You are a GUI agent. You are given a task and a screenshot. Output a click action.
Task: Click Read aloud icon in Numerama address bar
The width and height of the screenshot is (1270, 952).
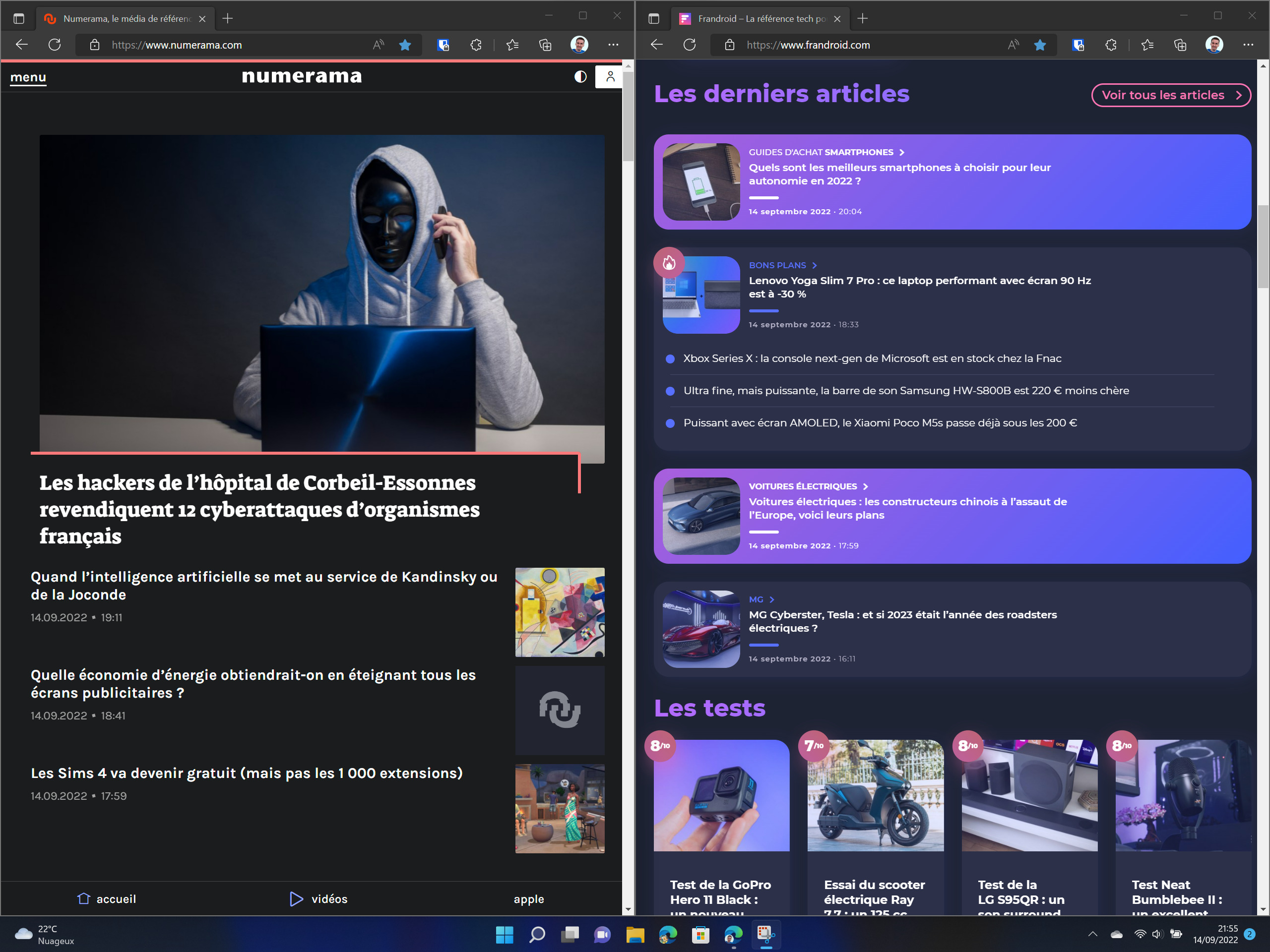point(378,45)
